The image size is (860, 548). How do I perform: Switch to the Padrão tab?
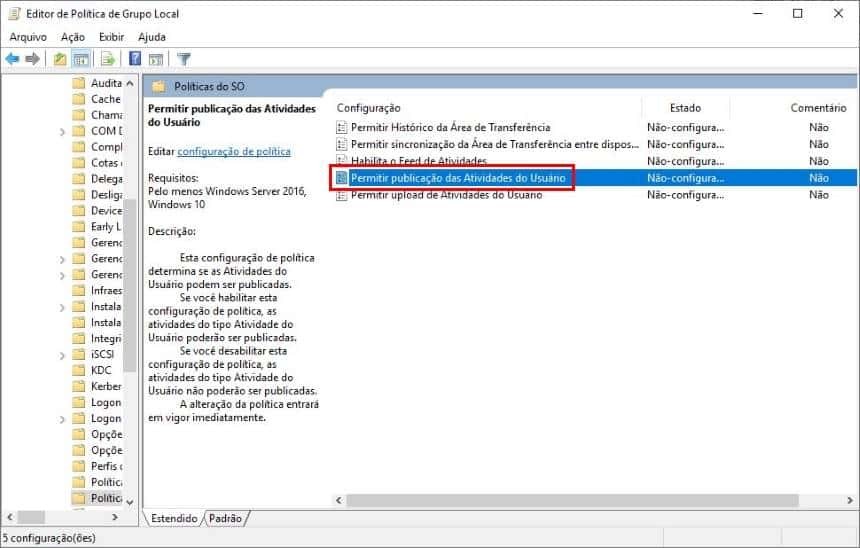coord(225,518)
